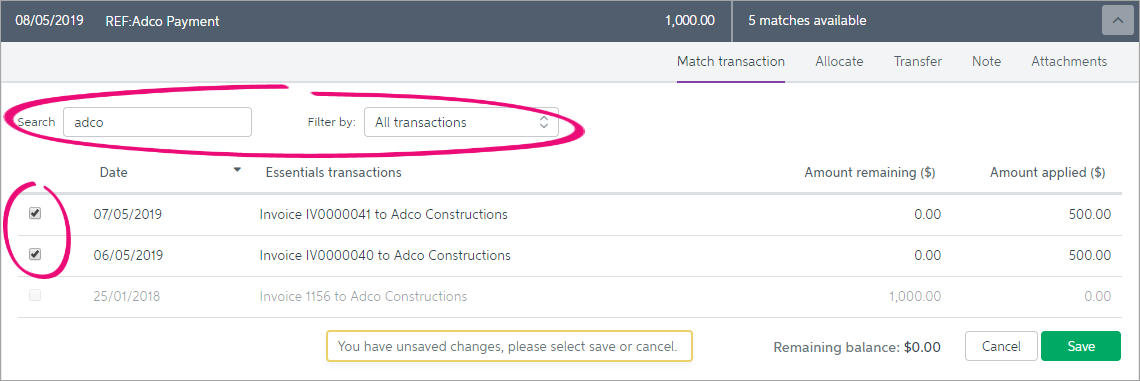Select the All transactions filter box

tap(461, 122)
